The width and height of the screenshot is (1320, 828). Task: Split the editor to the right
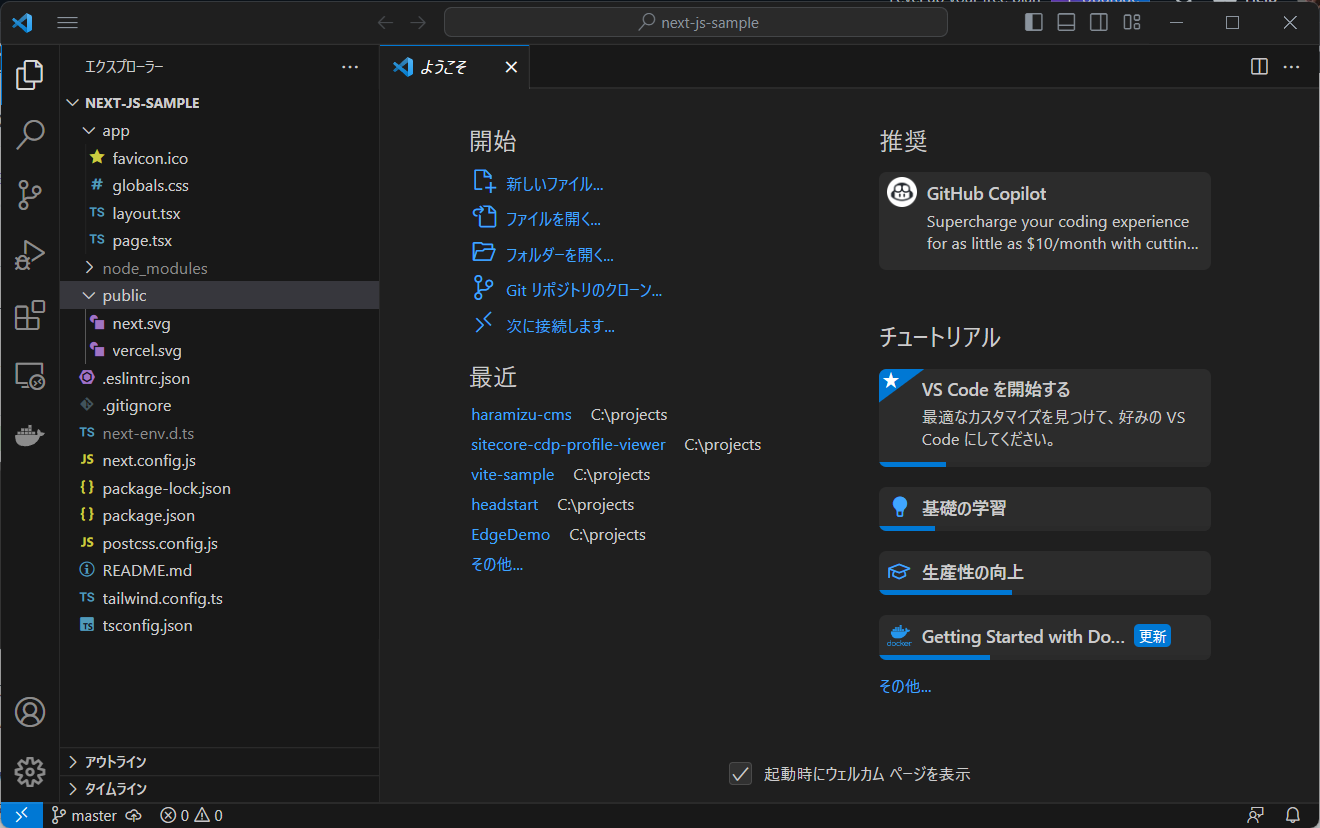1259,67
